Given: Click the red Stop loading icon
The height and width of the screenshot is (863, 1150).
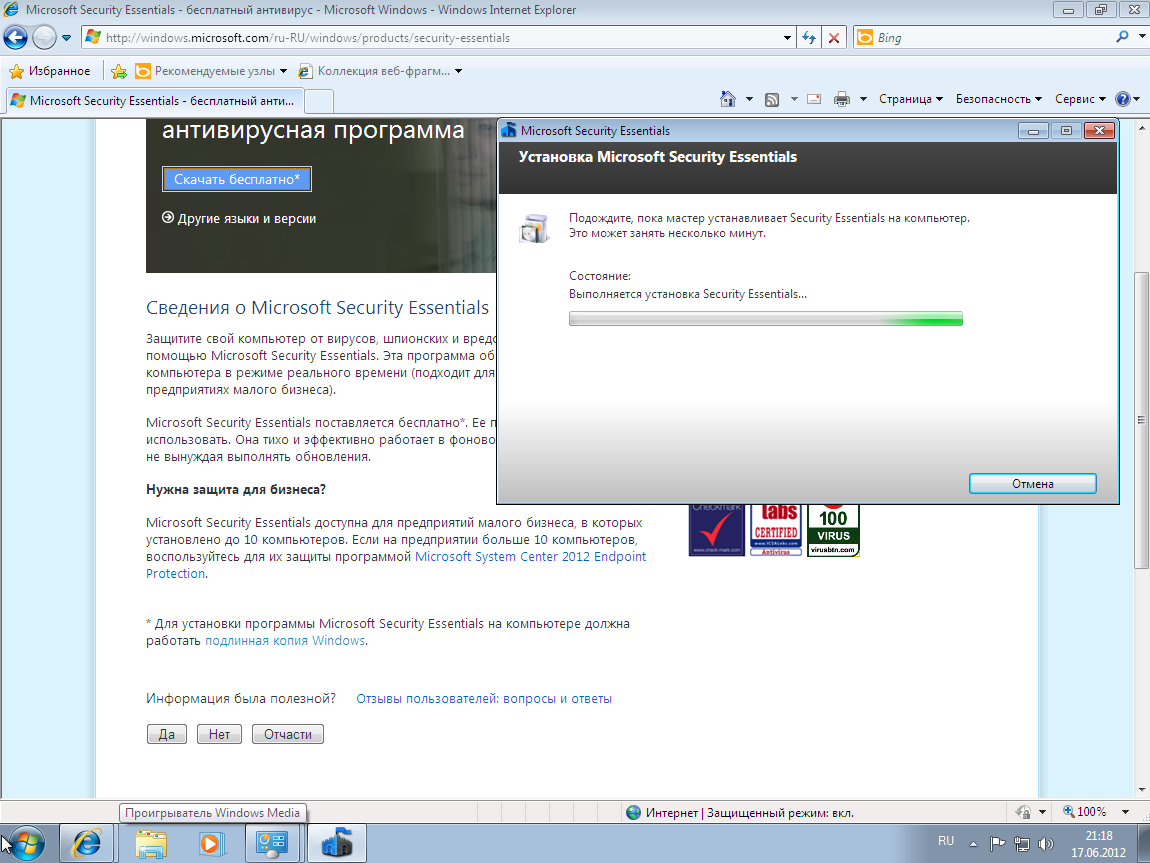Looking at the screenshot, I should click(x=834, y=37).
